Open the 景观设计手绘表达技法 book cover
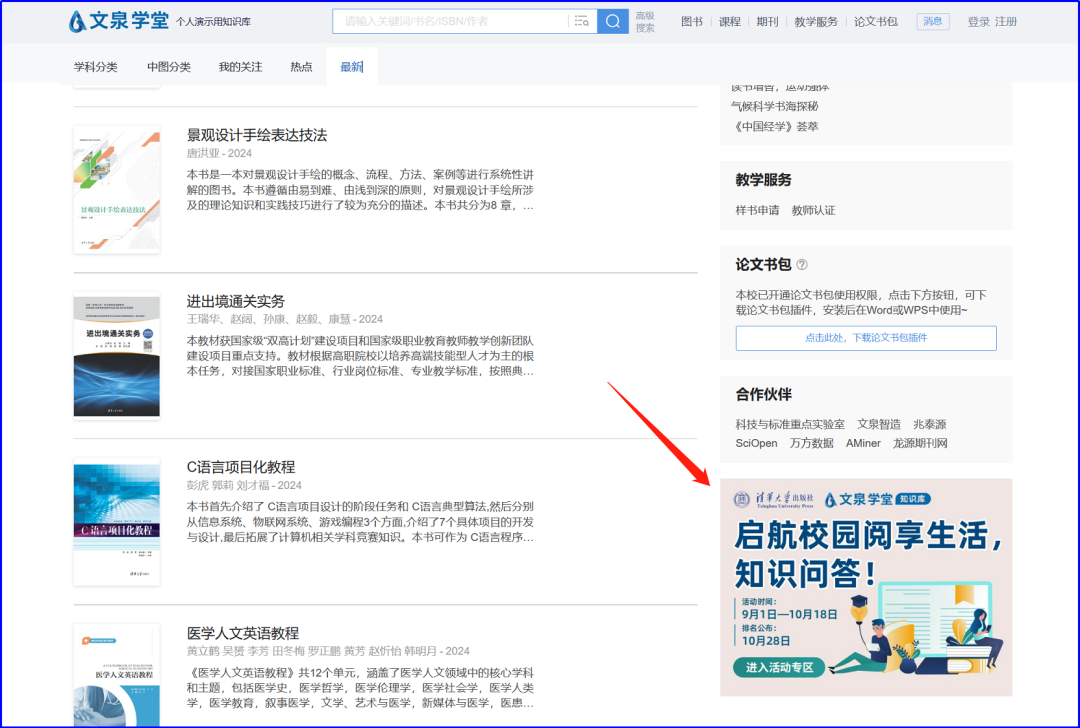 pyautogui.click(x=116, y=189)
